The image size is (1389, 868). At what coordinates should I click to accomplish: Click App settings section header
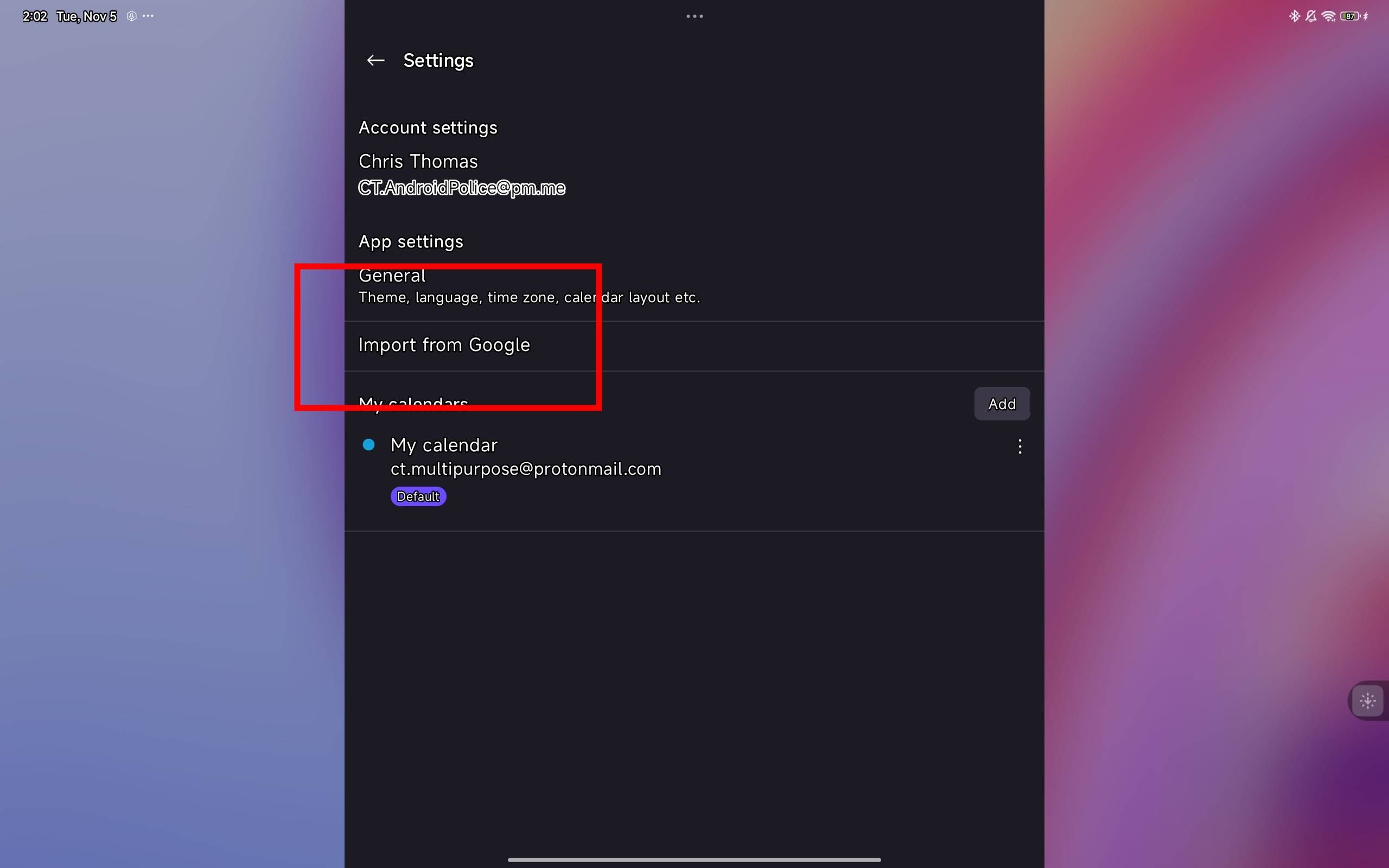(x=411, y=241)
